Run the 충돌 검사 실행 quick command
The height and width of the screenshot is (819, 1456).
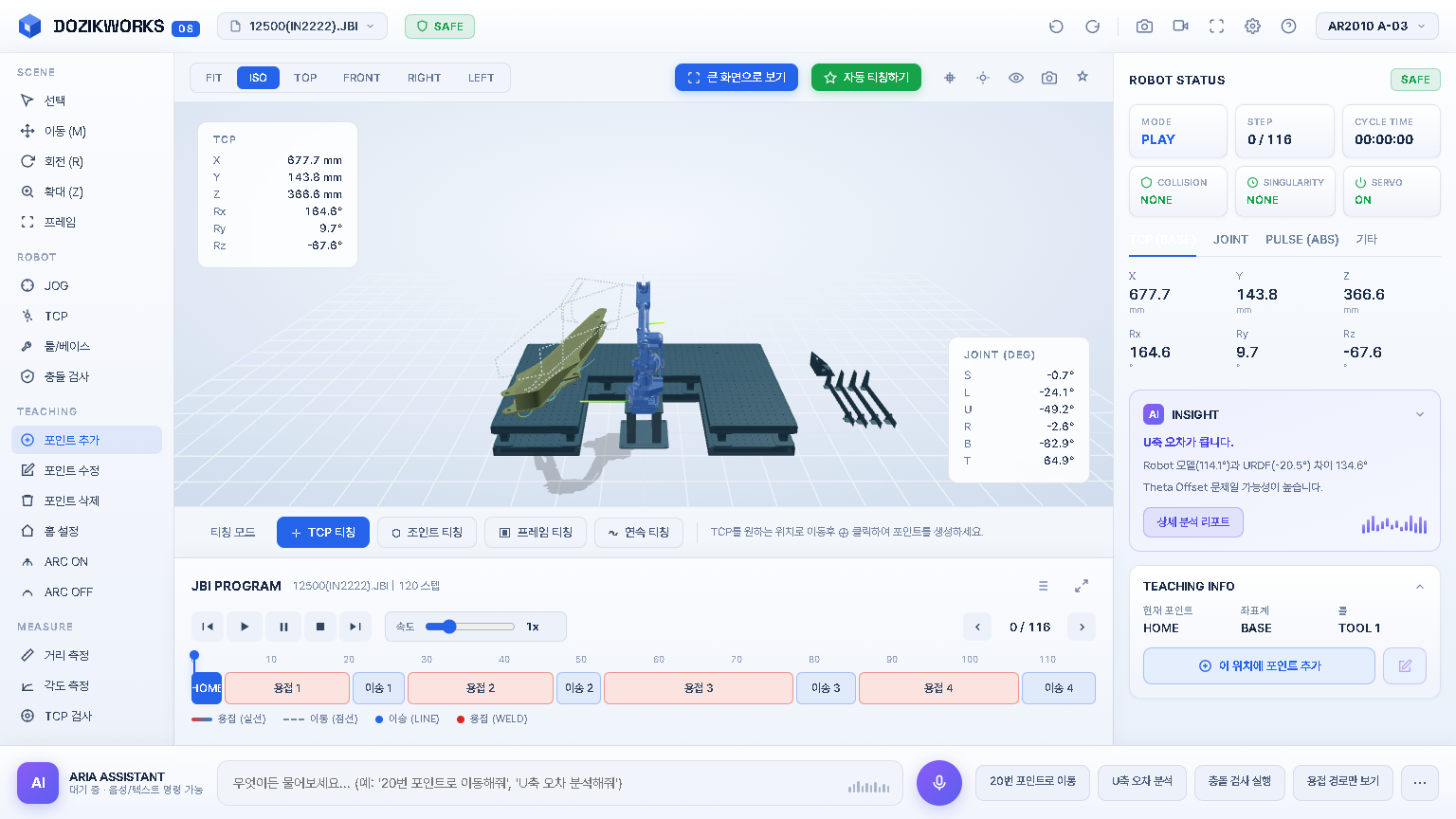[1240, 782]
